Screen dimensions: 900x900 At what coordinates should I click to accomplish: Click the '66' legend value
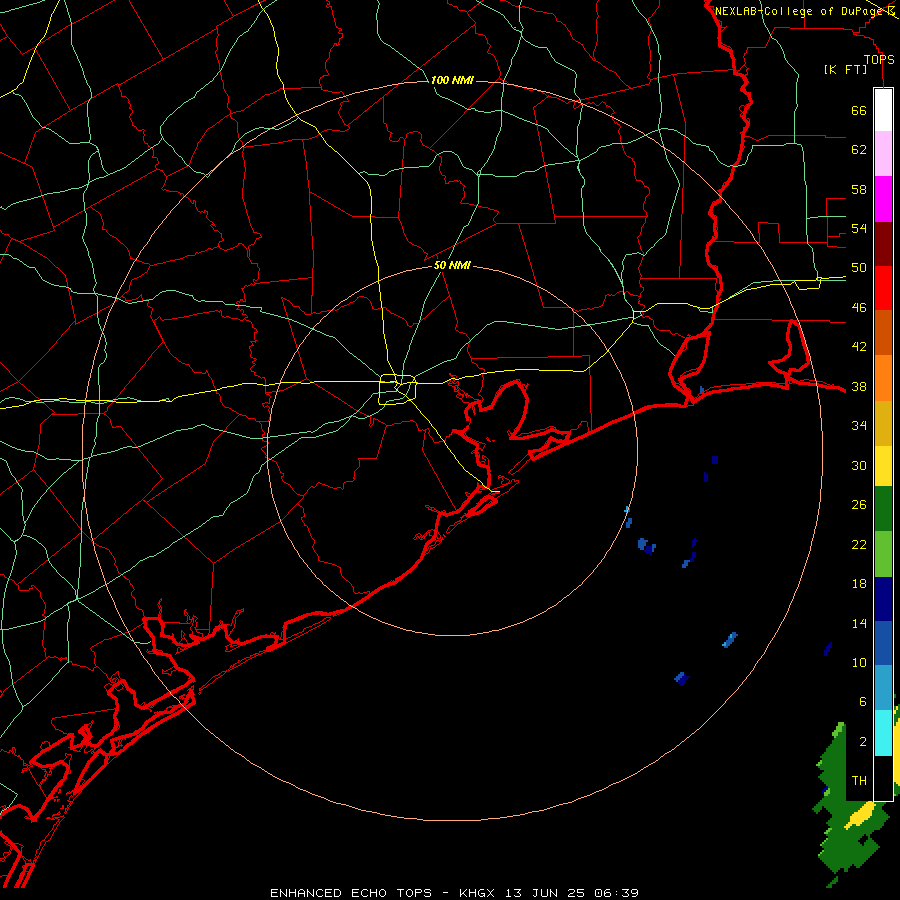pyautogui.click(x=859, y=110)
